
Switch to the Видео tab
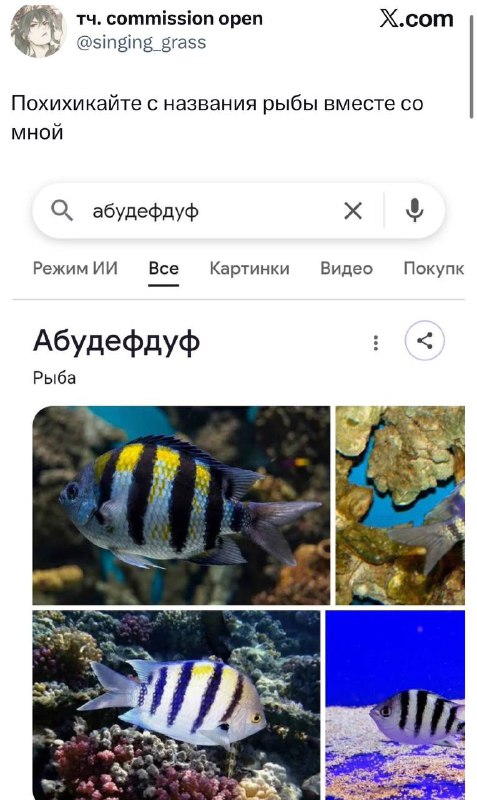coord(346,268)
